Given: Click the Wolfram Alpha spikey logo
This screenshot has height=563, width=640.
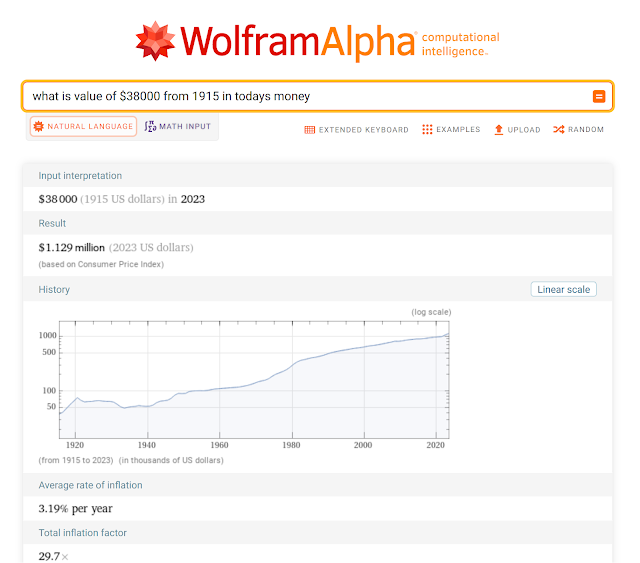Looking at the screenshot, I should coord(155,41).
